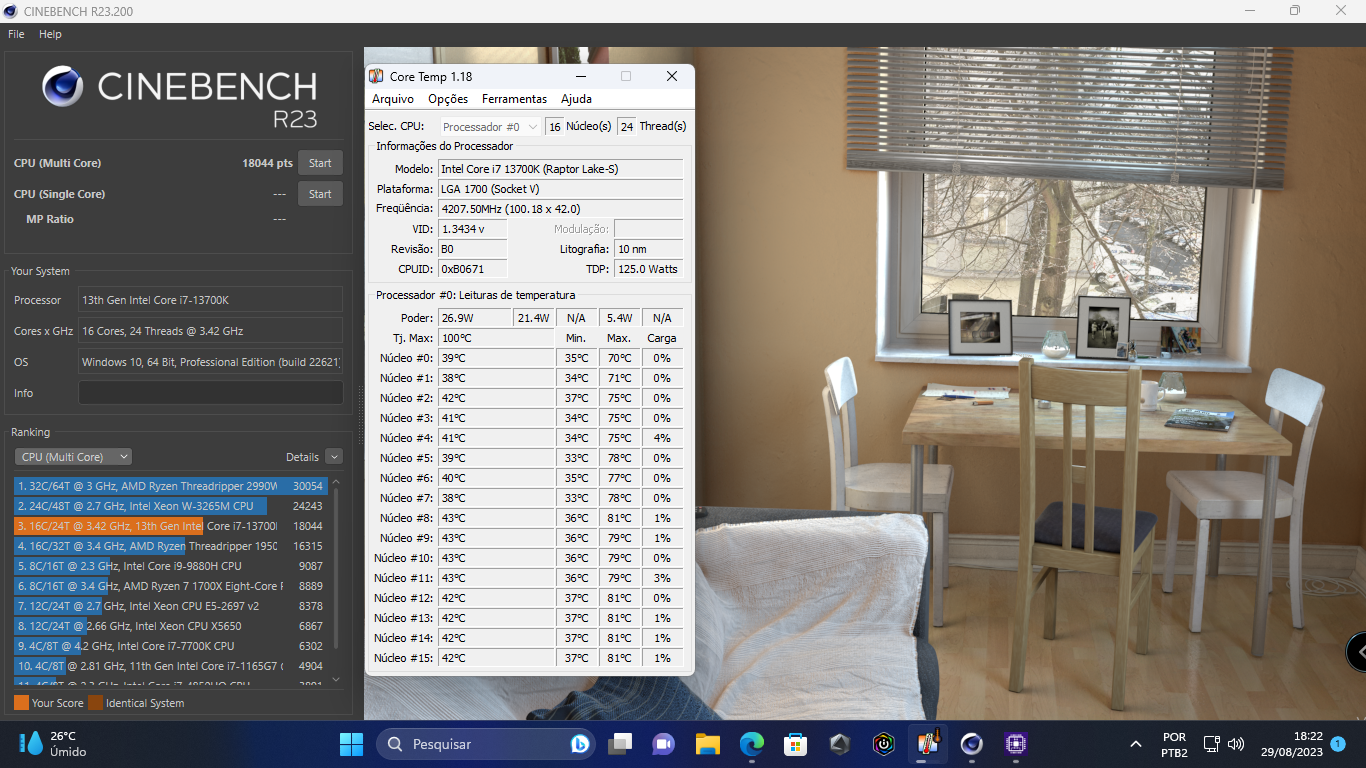Toggle the ranking Details arrow button
The height and width of the screenshot is (768, 1366).
(x=334, y=457)
